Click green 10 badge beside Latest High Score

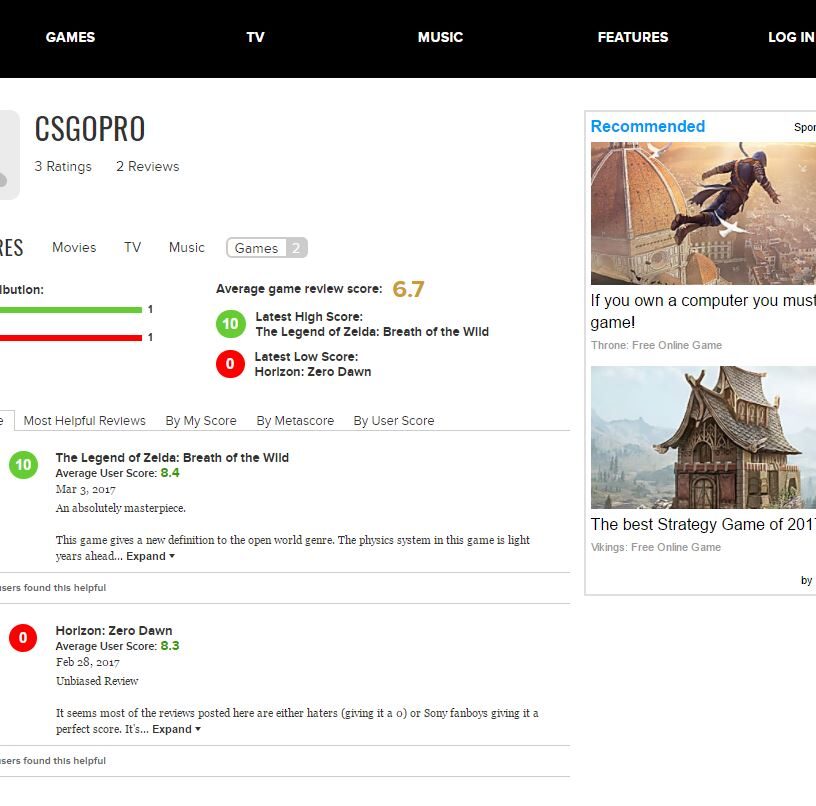pos(231,324)
